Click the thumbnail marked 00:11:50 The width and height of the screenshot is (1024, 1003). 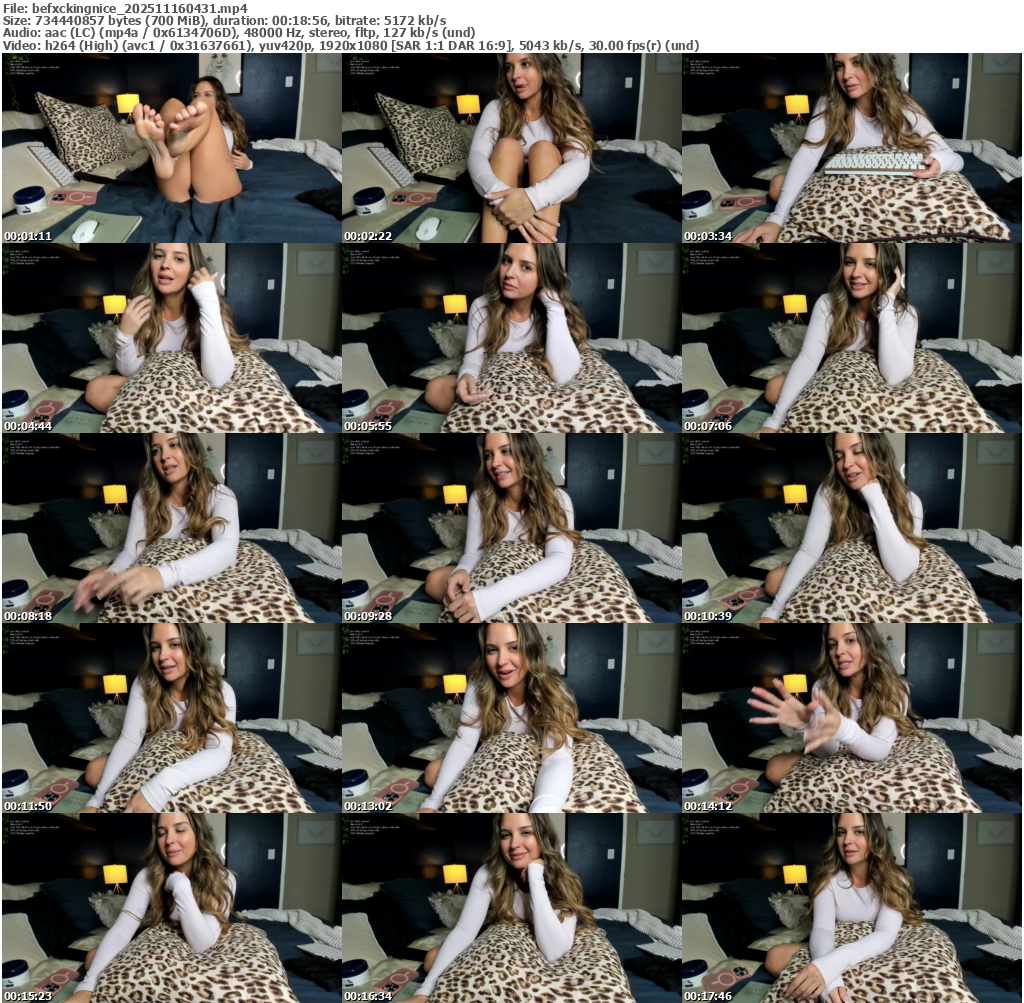pos(171,718)
